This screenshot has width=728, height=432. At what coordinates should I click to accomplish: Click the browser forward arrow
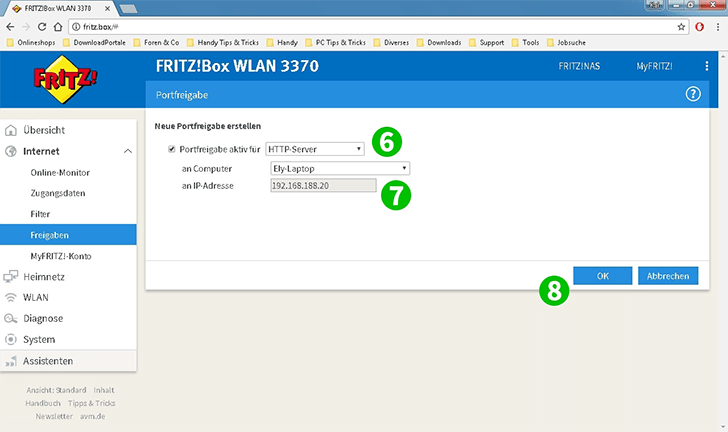point(26,27)
